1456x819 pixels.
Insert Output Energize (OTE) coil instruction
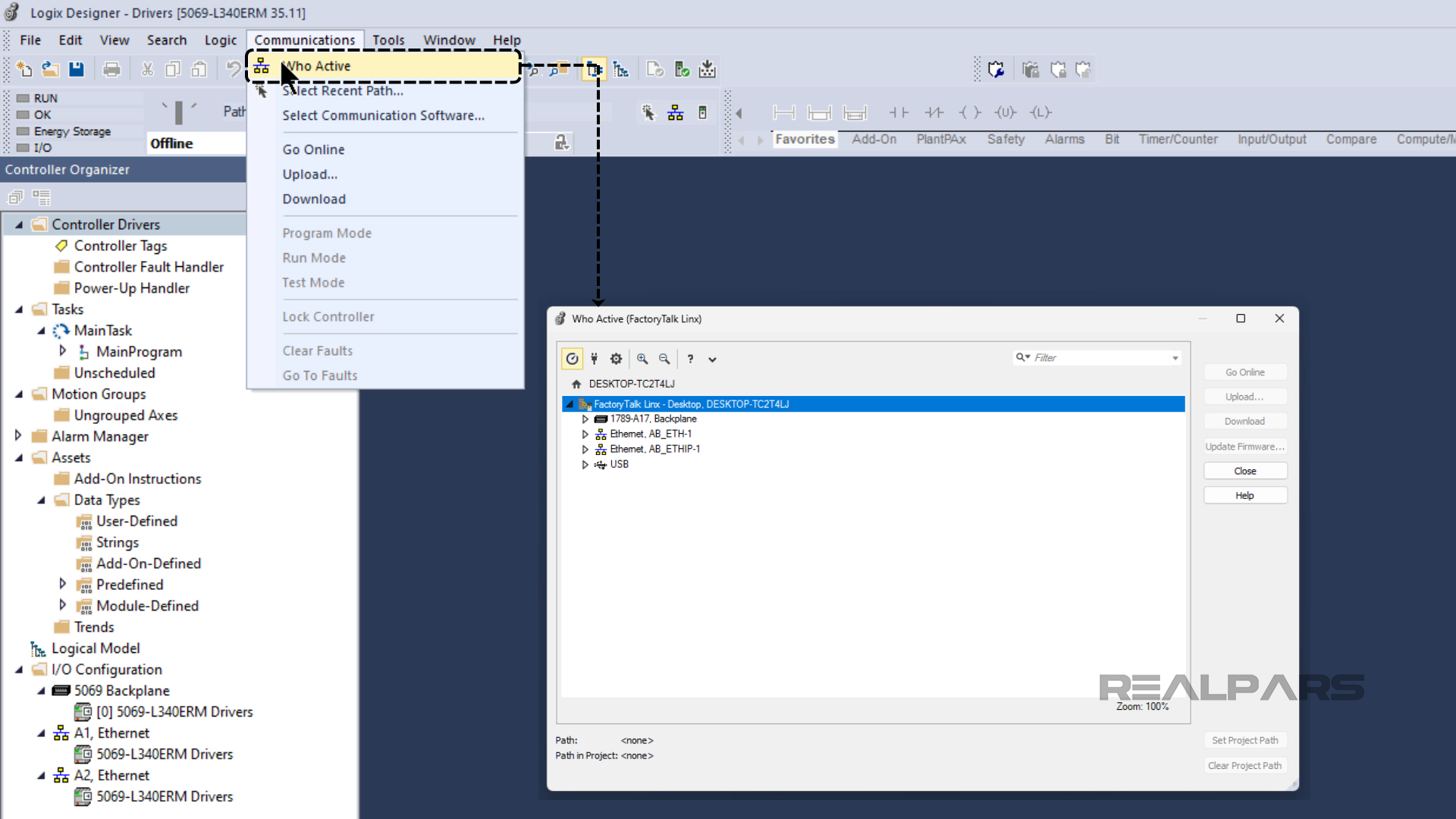pos(970,113)
